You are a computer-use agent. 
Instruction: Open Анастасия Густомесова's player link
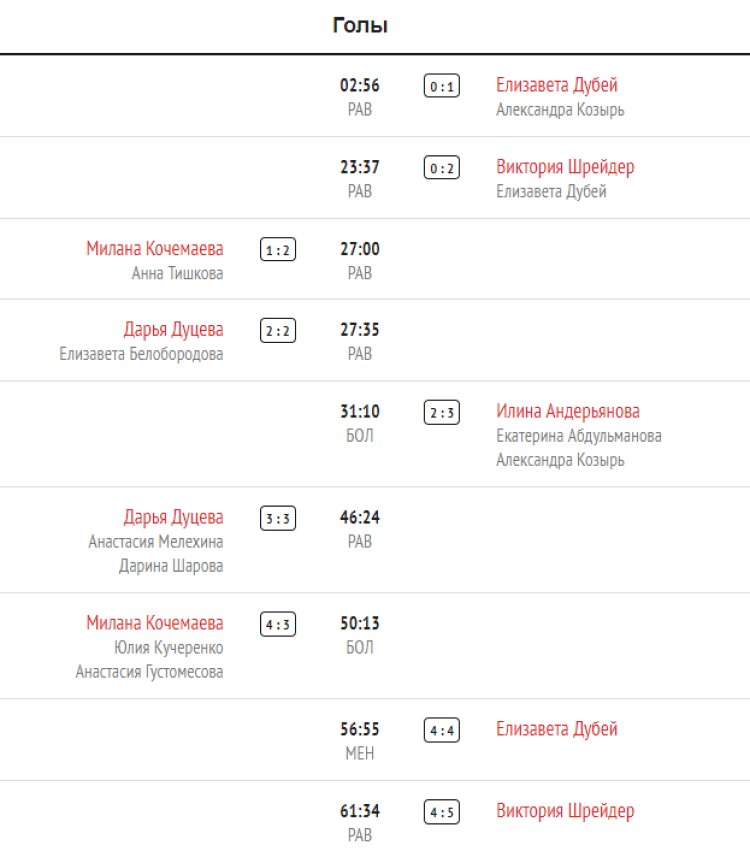(150, 673)
